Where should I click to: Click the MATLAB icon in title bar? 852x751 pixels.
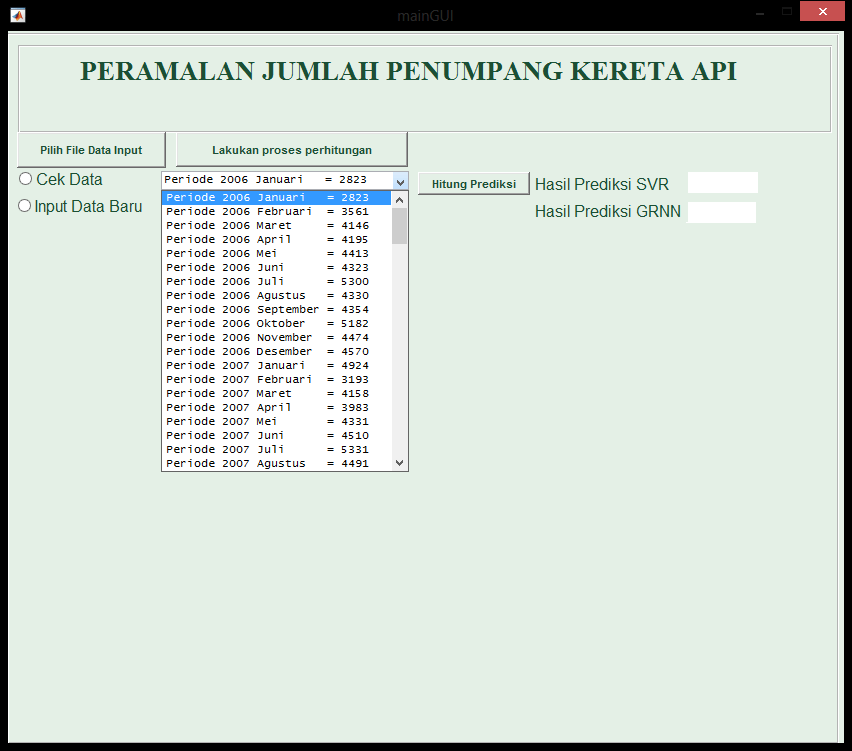coord(17,15)
